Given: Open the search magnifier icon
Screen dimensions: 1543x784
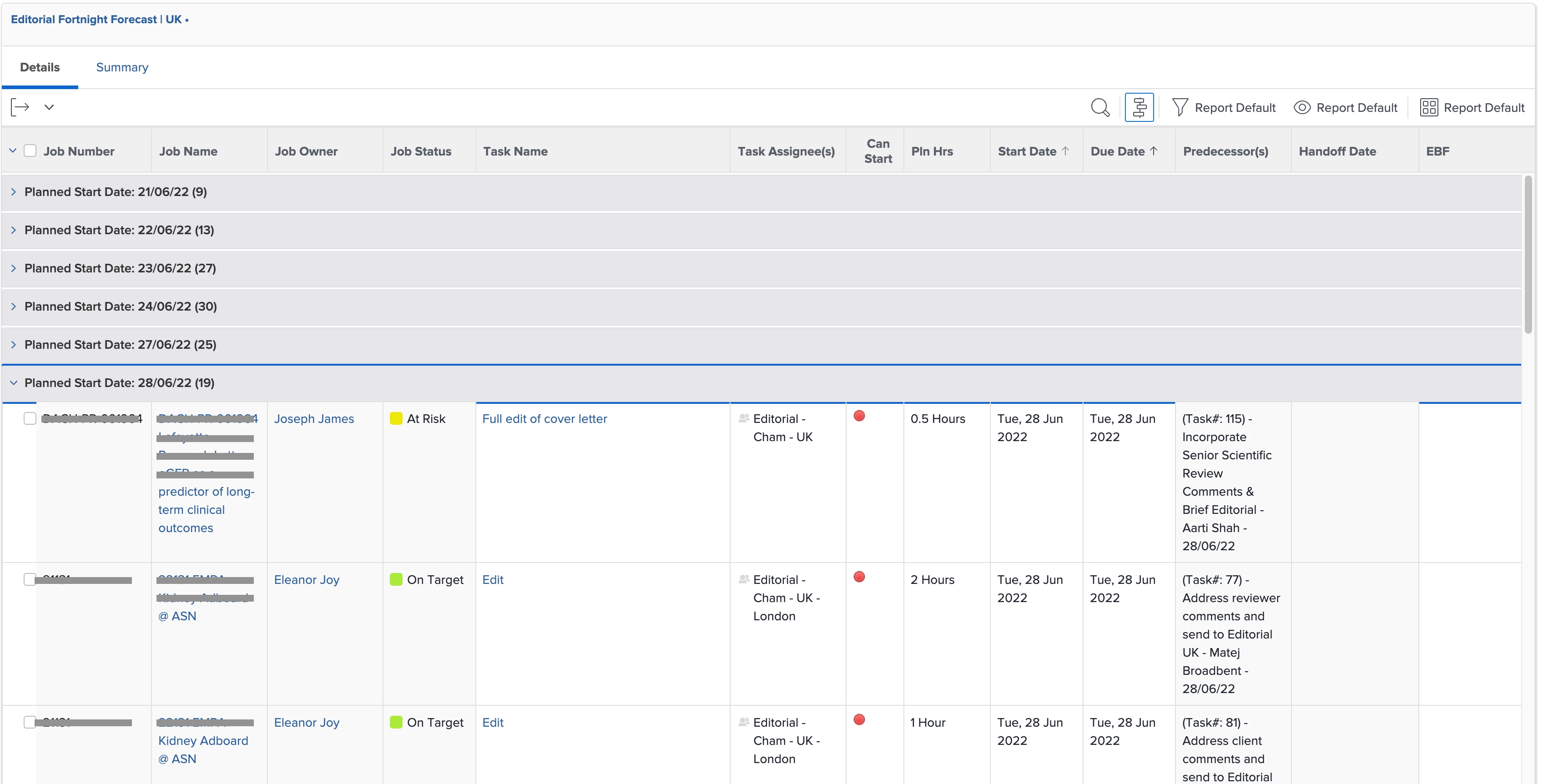Looking at the screenshot, I should click(x=1100, y=108).
